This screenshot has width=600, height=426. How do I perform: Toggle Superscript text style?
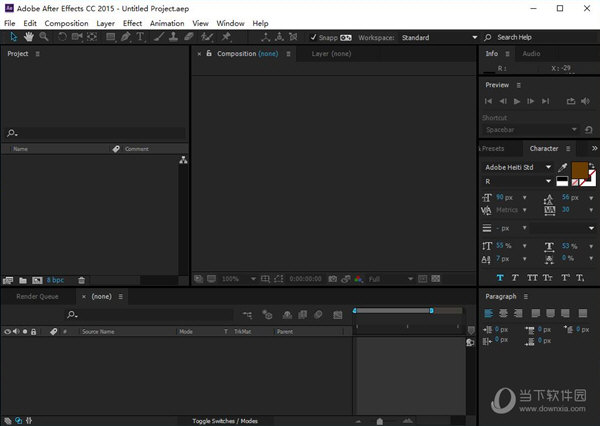[565, 277]
